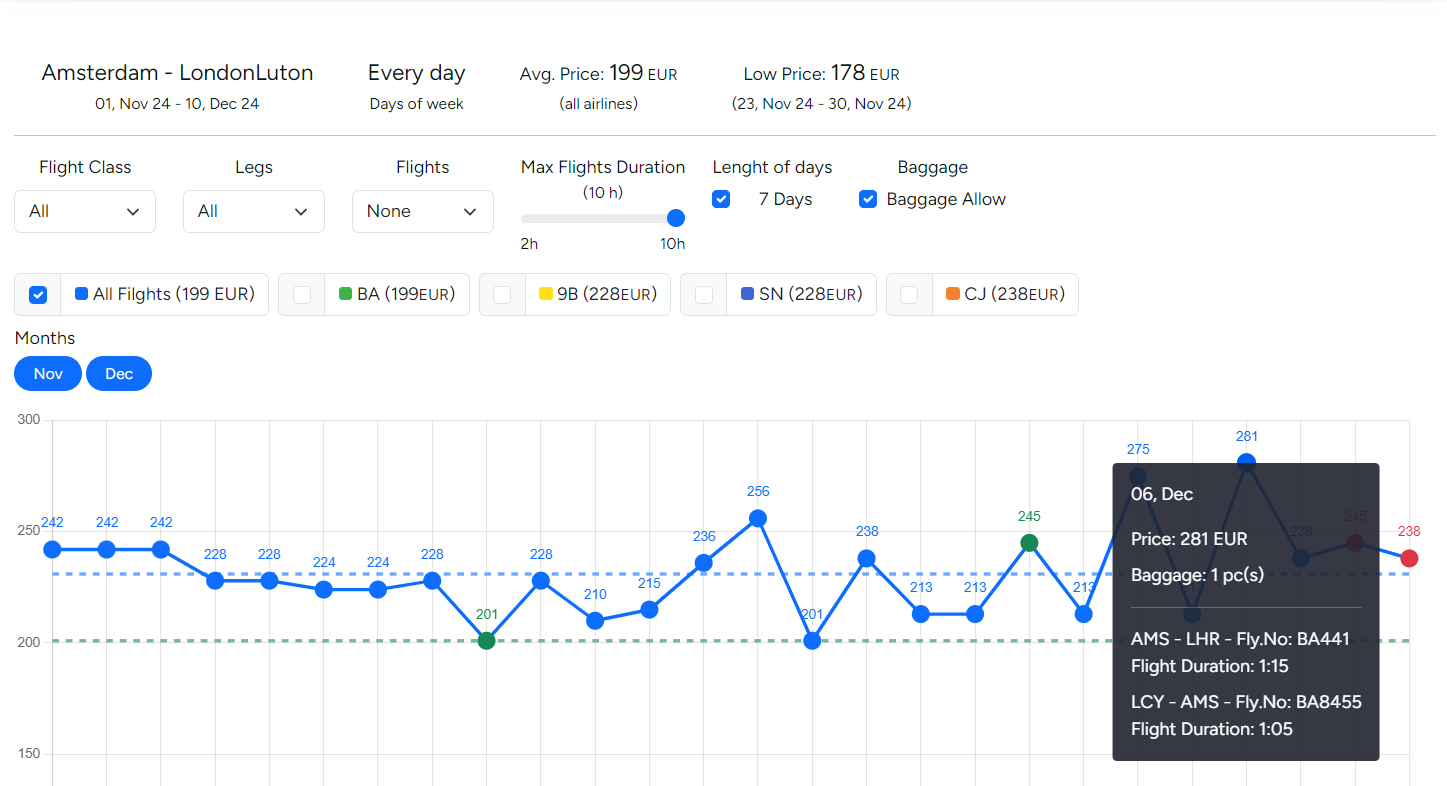This screenshot has height=786, width=1447.
Task: Click the red 238 final data point
Action: coord(1409,558)
